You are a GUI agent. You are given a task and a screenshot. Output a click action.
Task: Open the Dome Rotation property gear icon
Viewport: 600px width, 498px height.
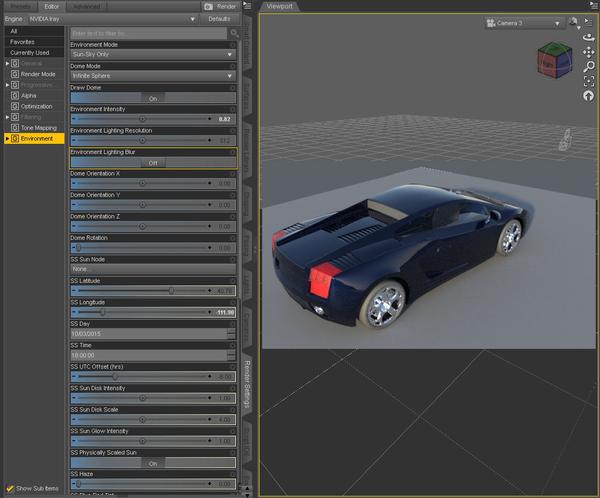pos(232,238)
